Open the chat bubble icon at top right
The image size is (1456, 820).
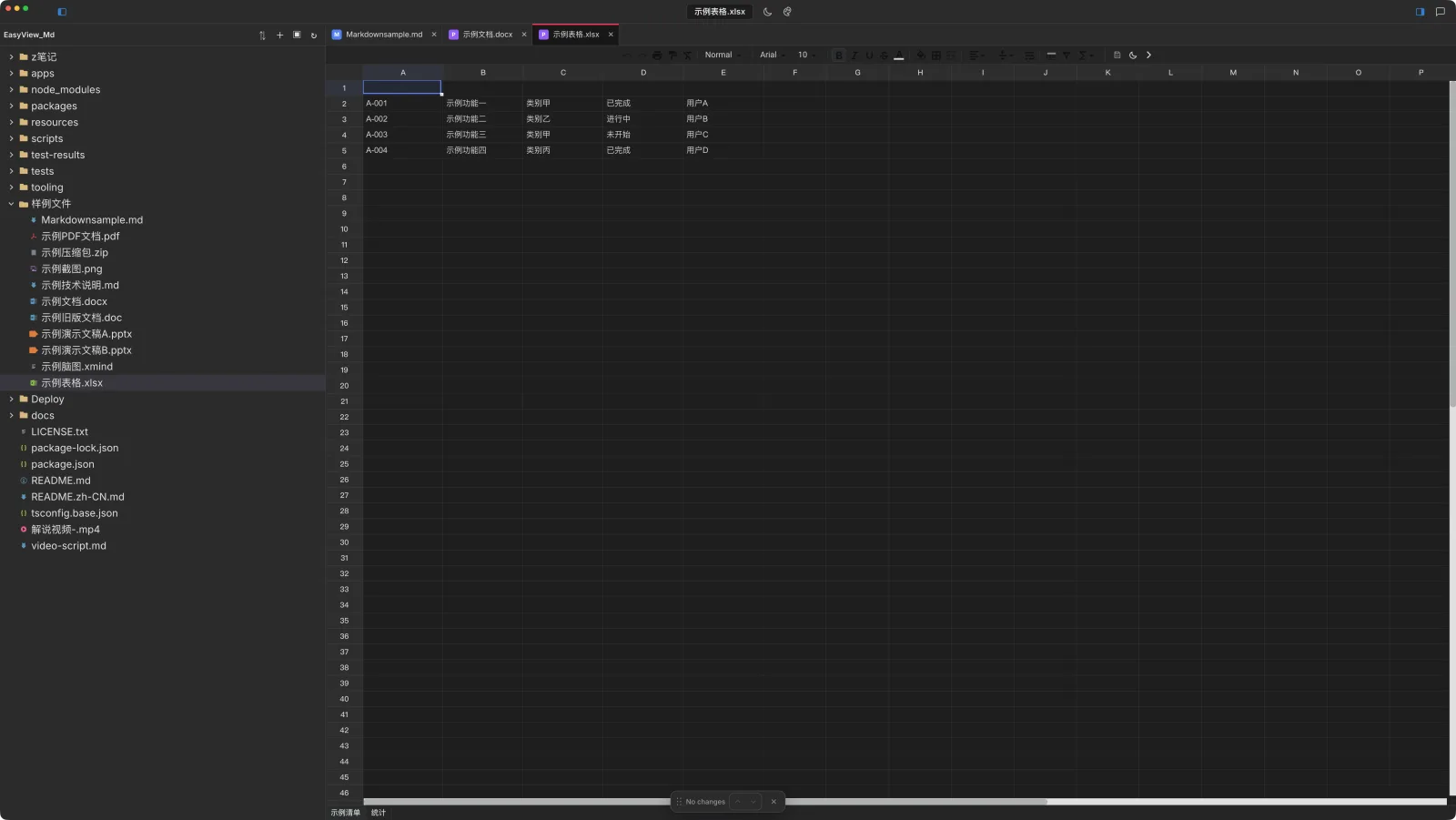pyautogui.click(x=1441, y=12)
